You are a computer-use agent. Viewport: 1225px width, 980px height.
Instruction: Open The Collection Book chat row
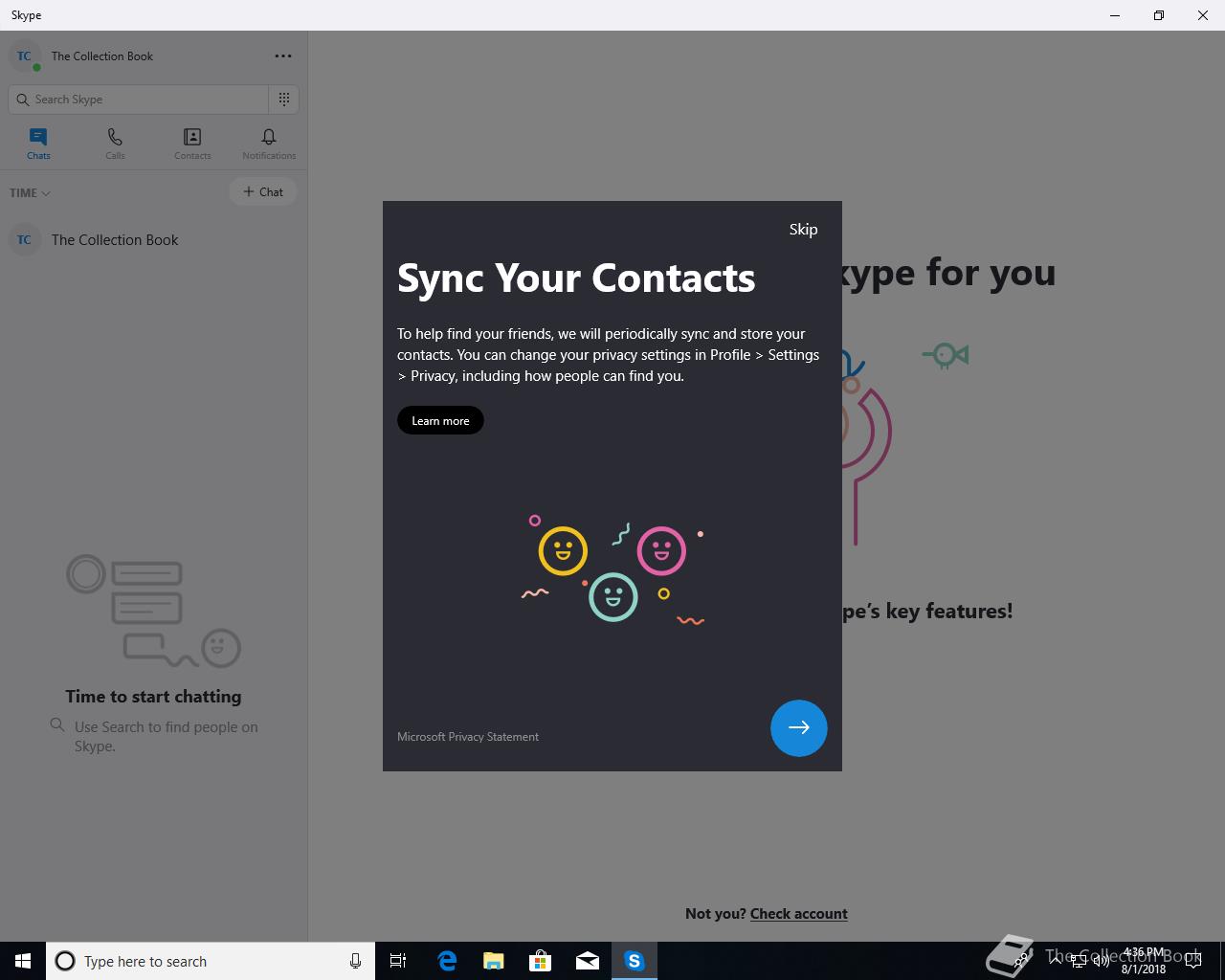pyautogui.click(x=153, y=240)
